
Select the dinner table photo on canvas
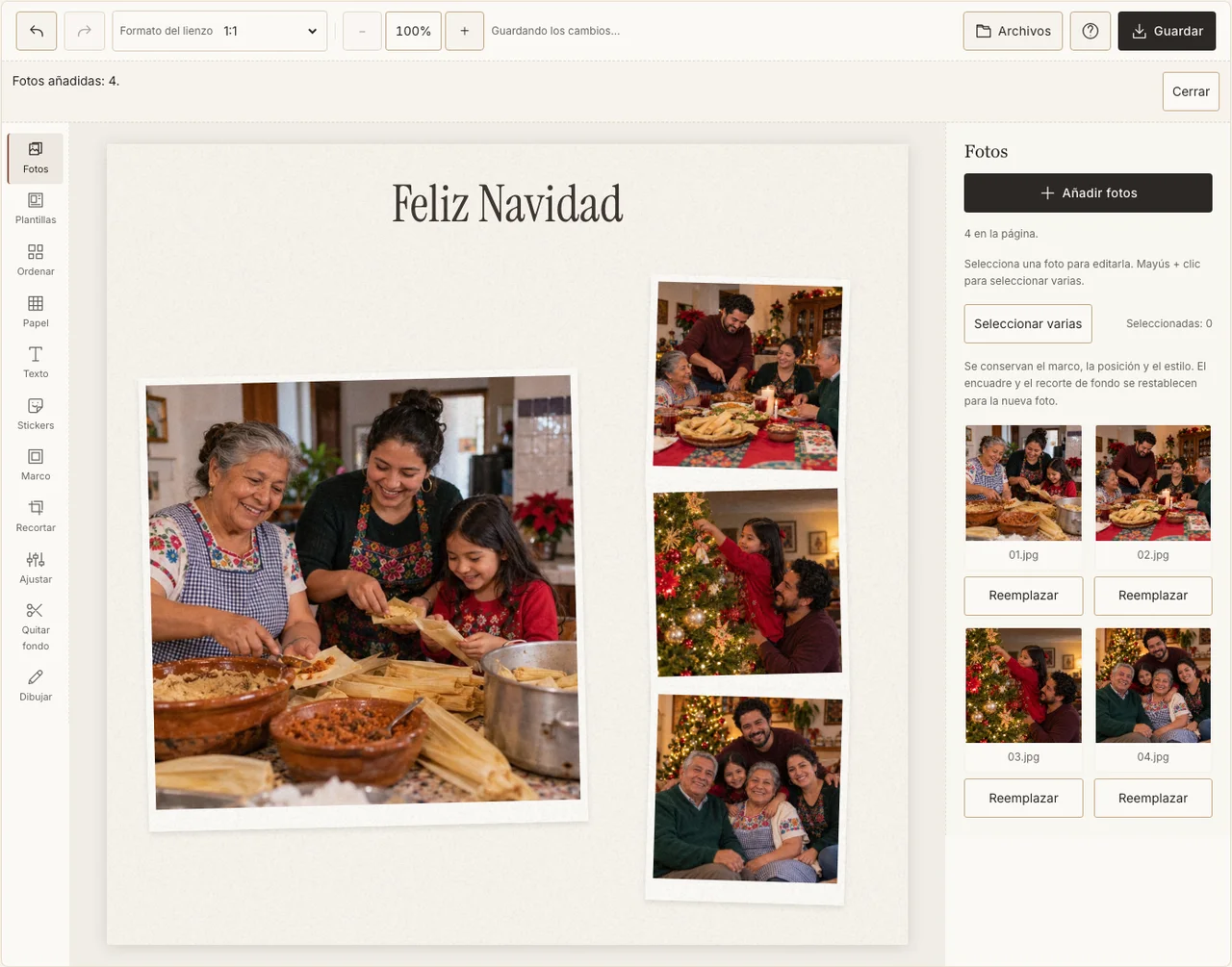click(748, 375)
